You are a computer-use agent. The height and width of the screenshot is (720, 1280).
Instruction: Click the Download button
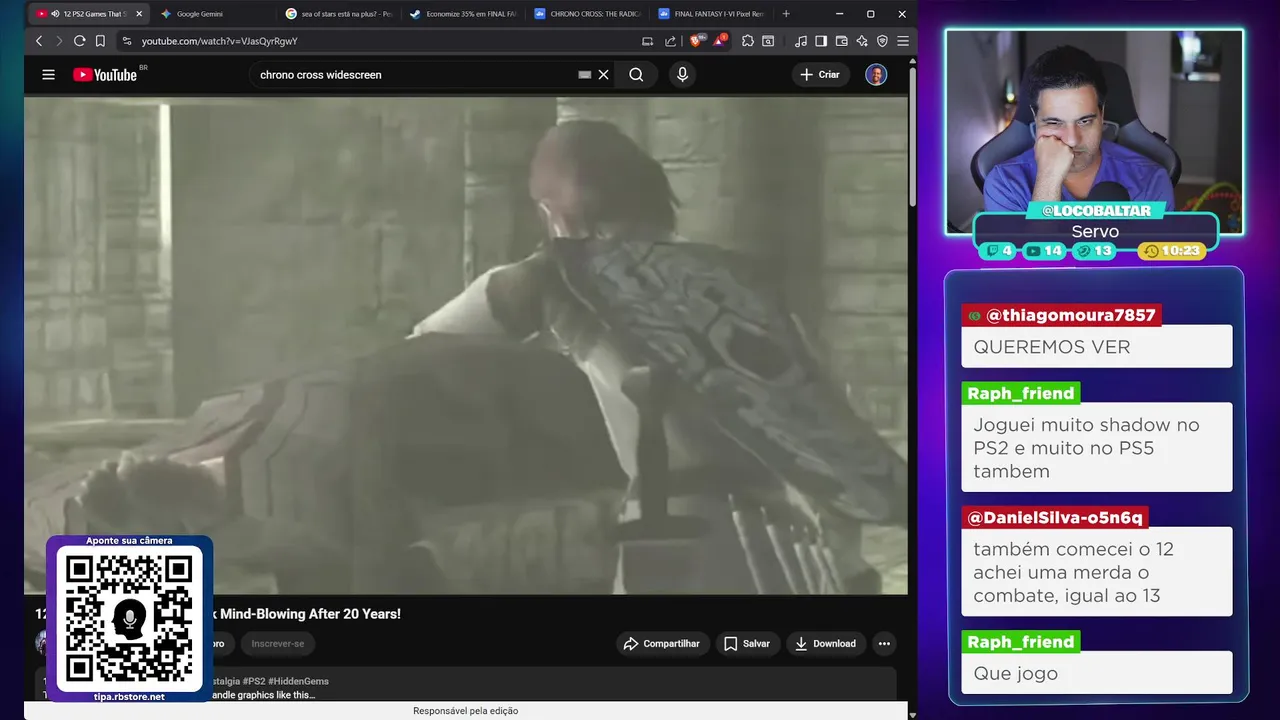(x=826, y=644)
